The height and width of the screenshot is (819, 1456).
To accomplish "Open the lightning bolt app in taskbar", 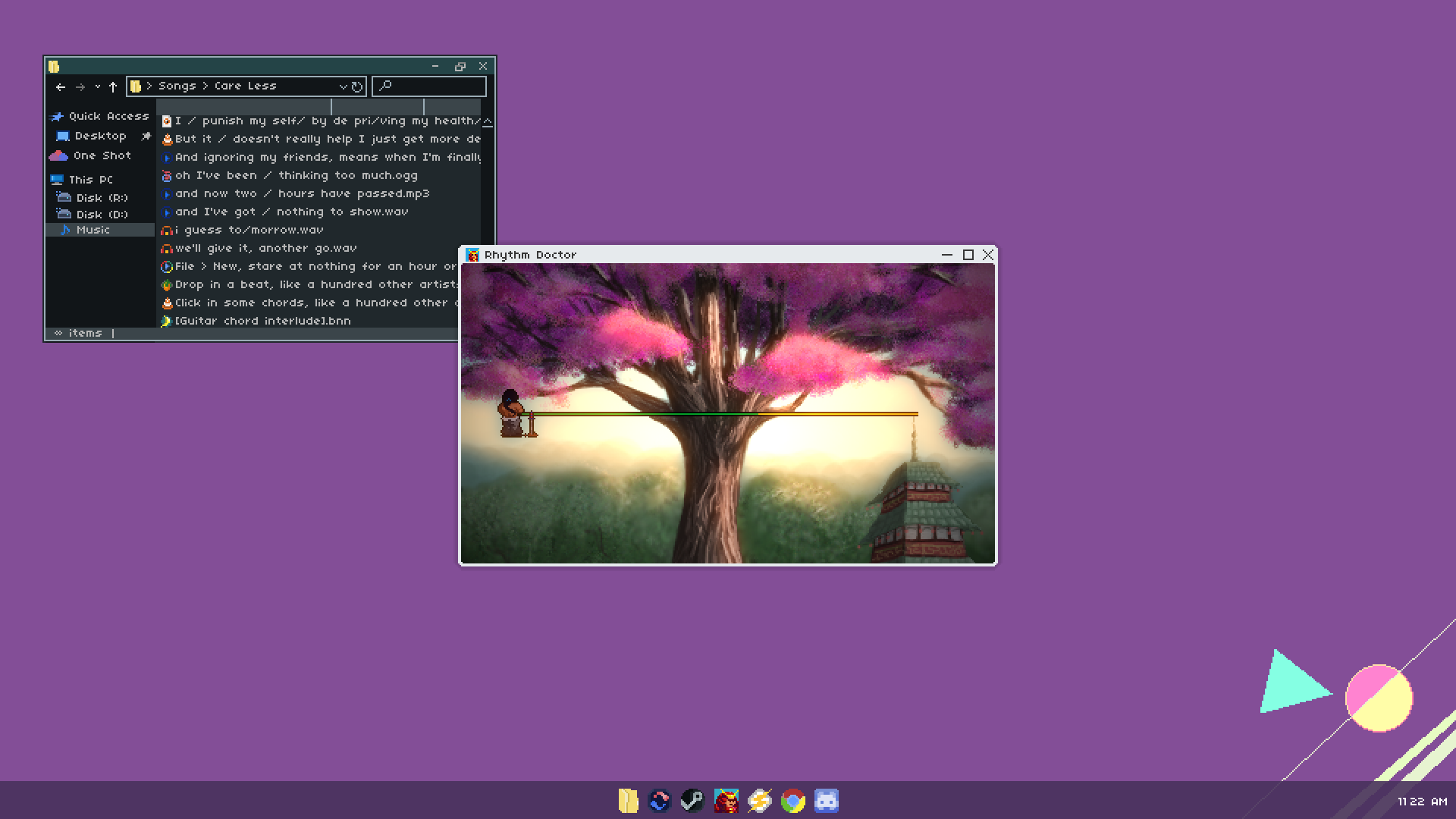I will 759,801.
